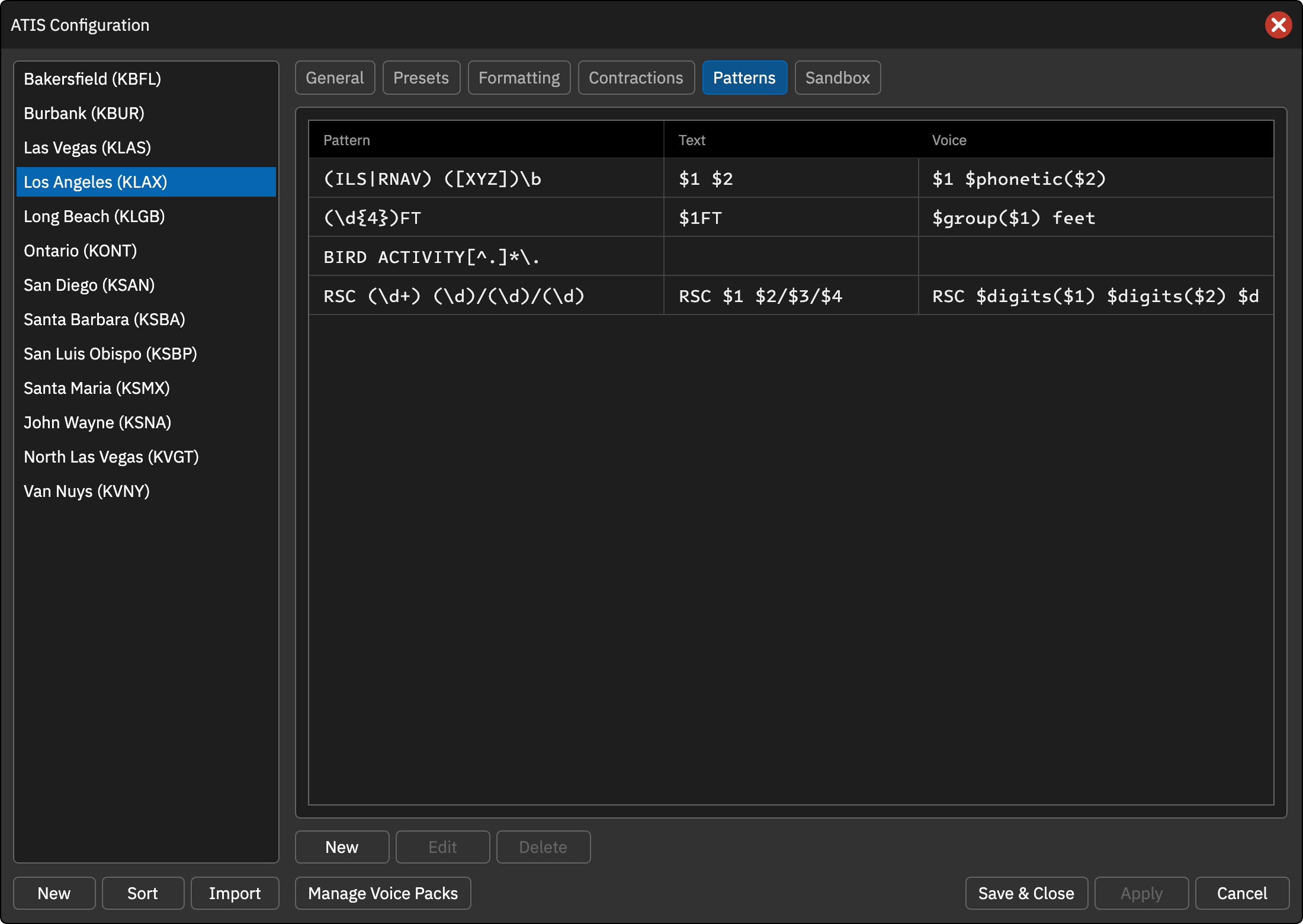Select Ontario (KONT) in the list
Image resolution: width=1303 pixels, height=924 pixels.
point(146,251)
